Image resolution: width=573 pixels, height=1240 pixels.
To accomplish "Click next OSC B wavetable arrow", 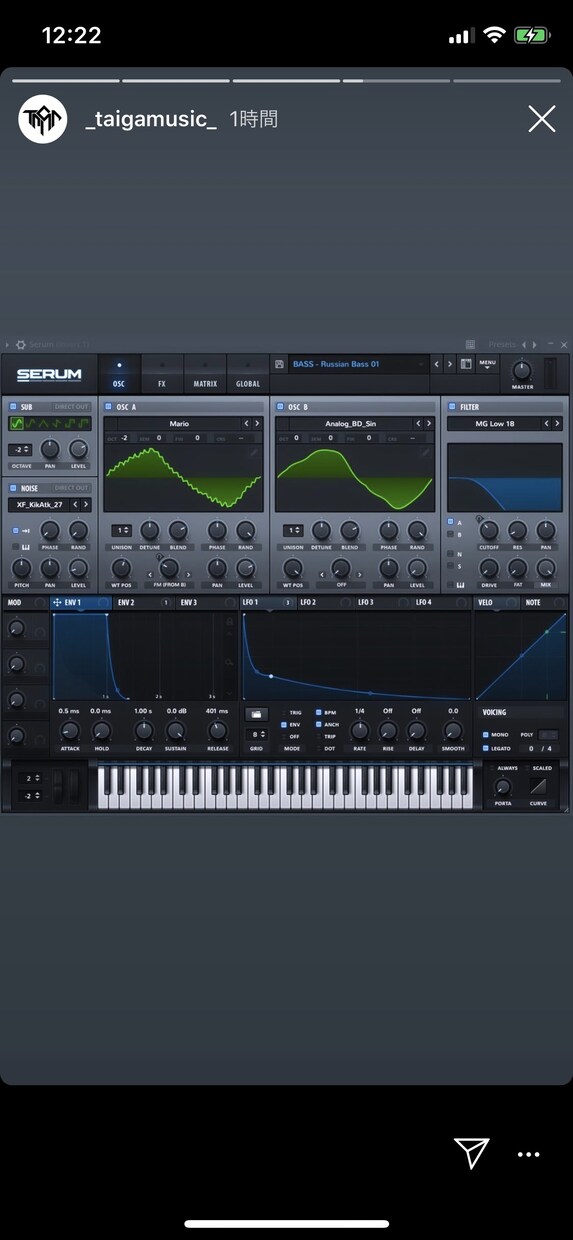I will coord(429,424).
